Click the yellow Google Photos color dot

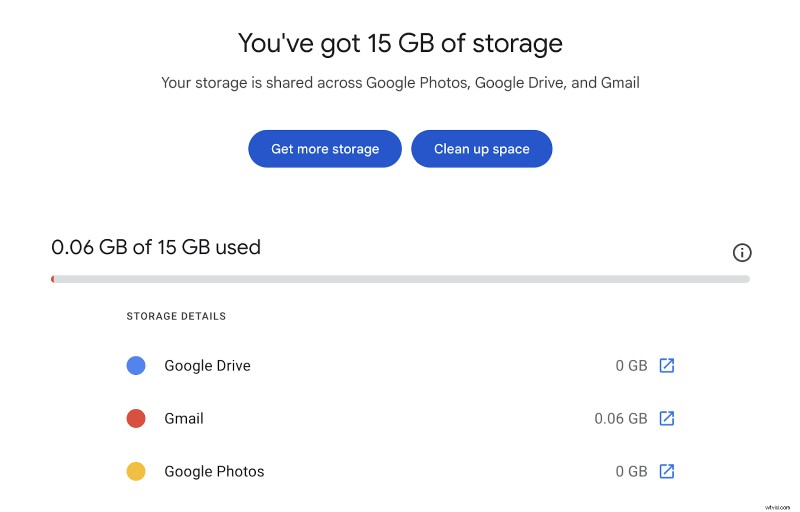point(136,471)
